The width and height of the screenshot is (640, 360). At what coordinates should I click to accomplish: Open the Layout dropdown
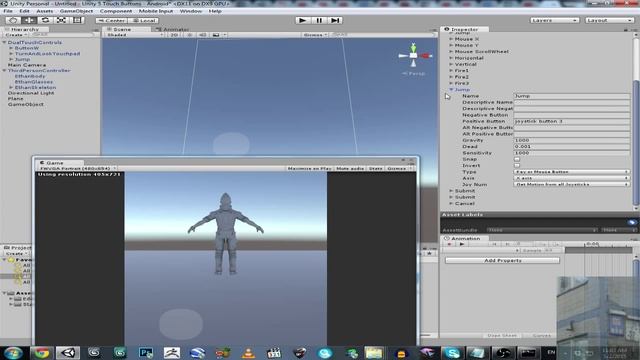click(609, 20)
